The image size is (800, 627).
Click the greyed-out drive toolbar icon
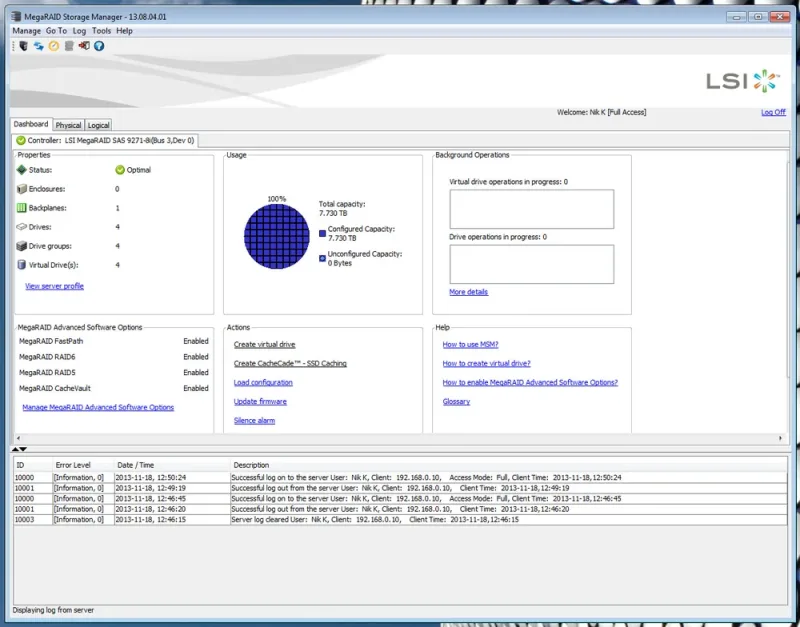tap(69, 46)
